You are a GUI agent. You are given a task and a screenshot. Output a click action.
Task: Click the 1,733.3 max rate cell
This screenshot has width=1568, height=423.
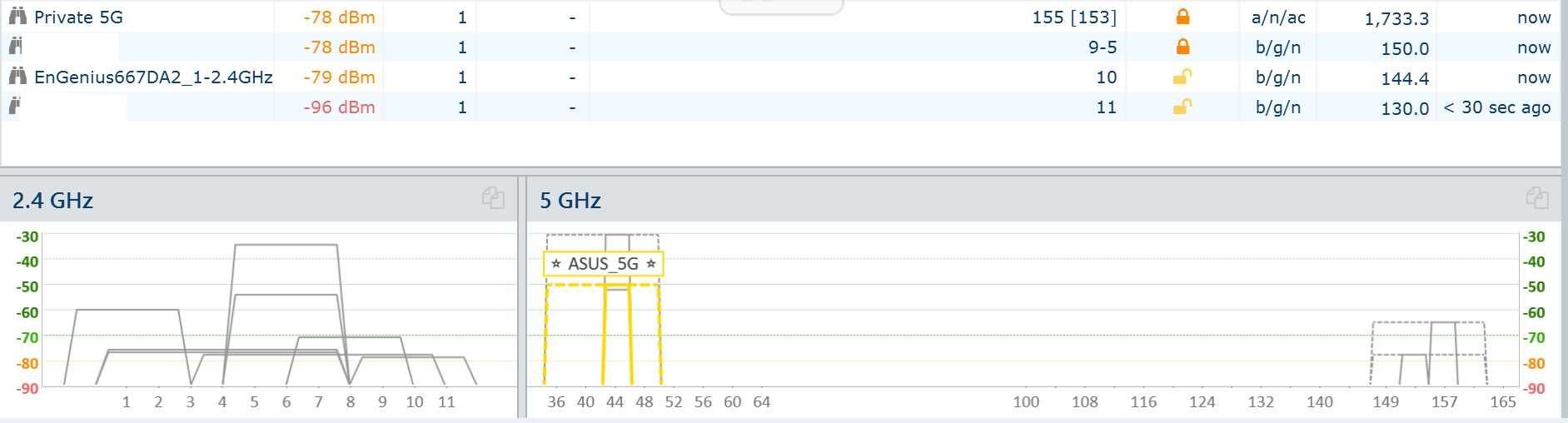1396,18
